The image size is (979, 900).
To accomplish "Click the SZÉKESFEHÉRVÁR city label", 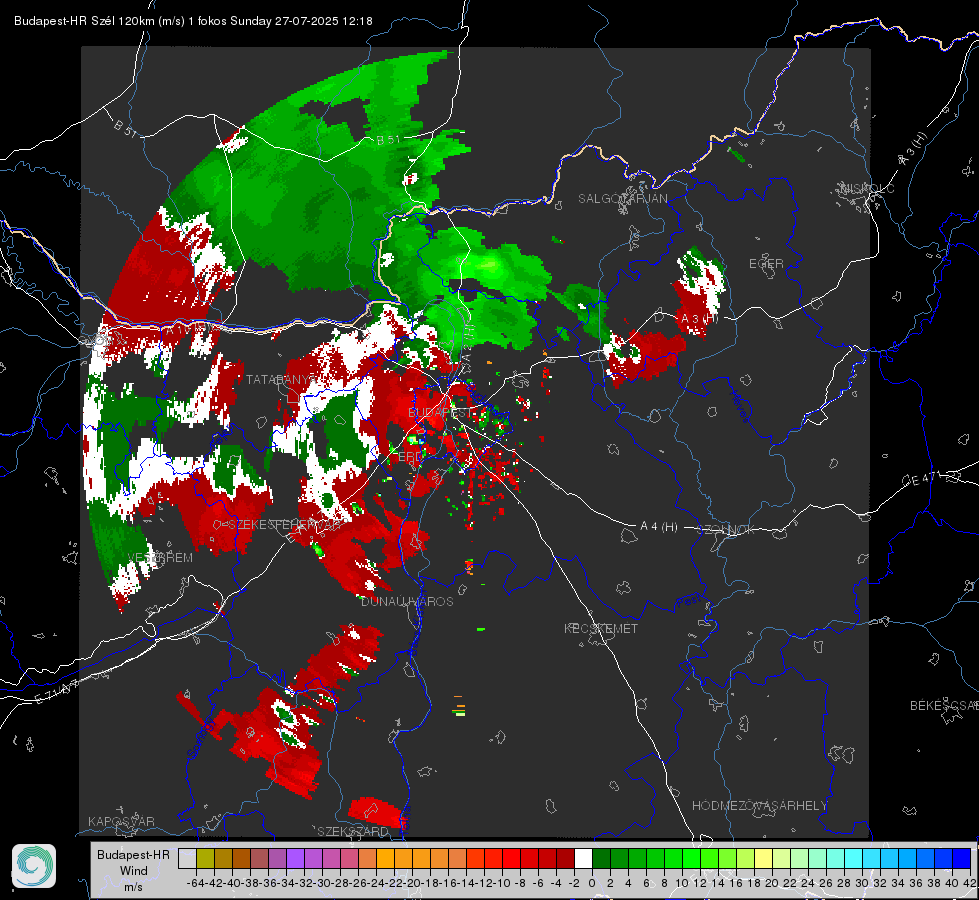I will 285,525.
